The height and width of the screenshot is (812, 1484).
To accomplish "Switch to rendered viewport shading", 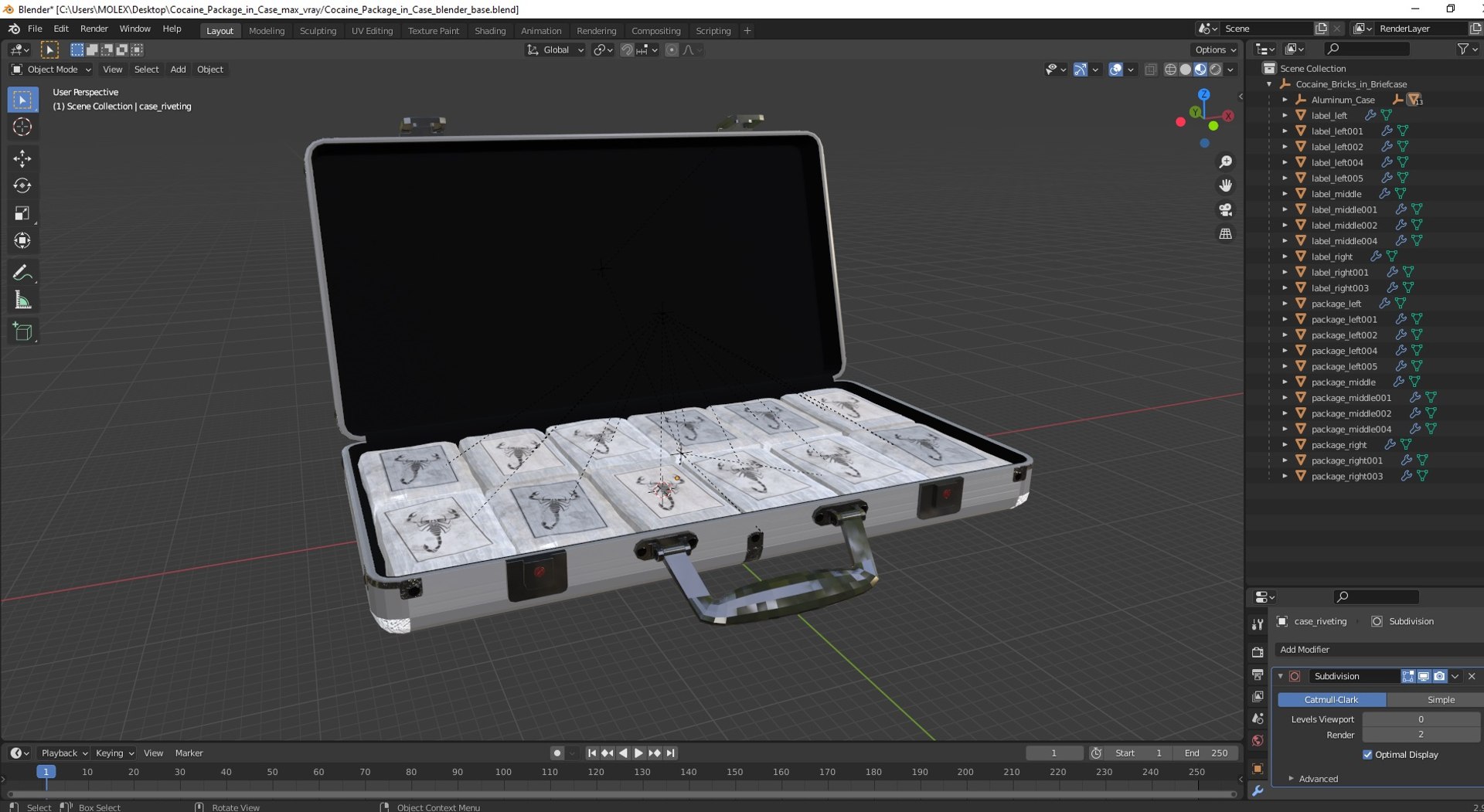I will coord(1216,70).
